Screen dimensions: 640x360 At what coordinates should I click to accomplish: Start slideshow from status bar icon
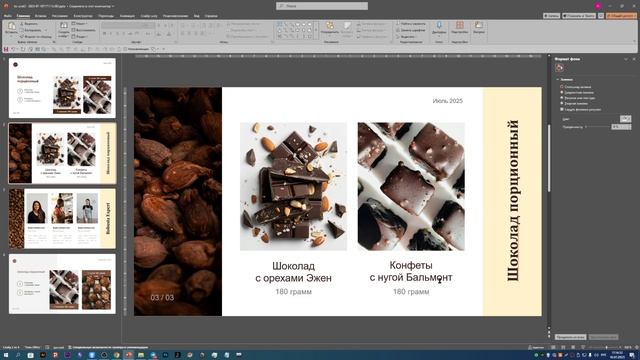pos(583,347)
